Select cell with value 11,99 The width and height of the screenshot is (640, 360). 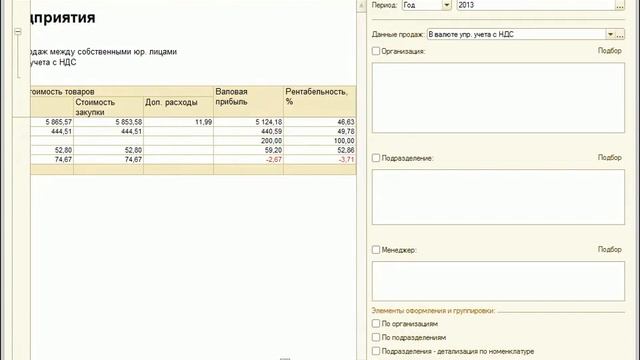[x=178, y=122]
